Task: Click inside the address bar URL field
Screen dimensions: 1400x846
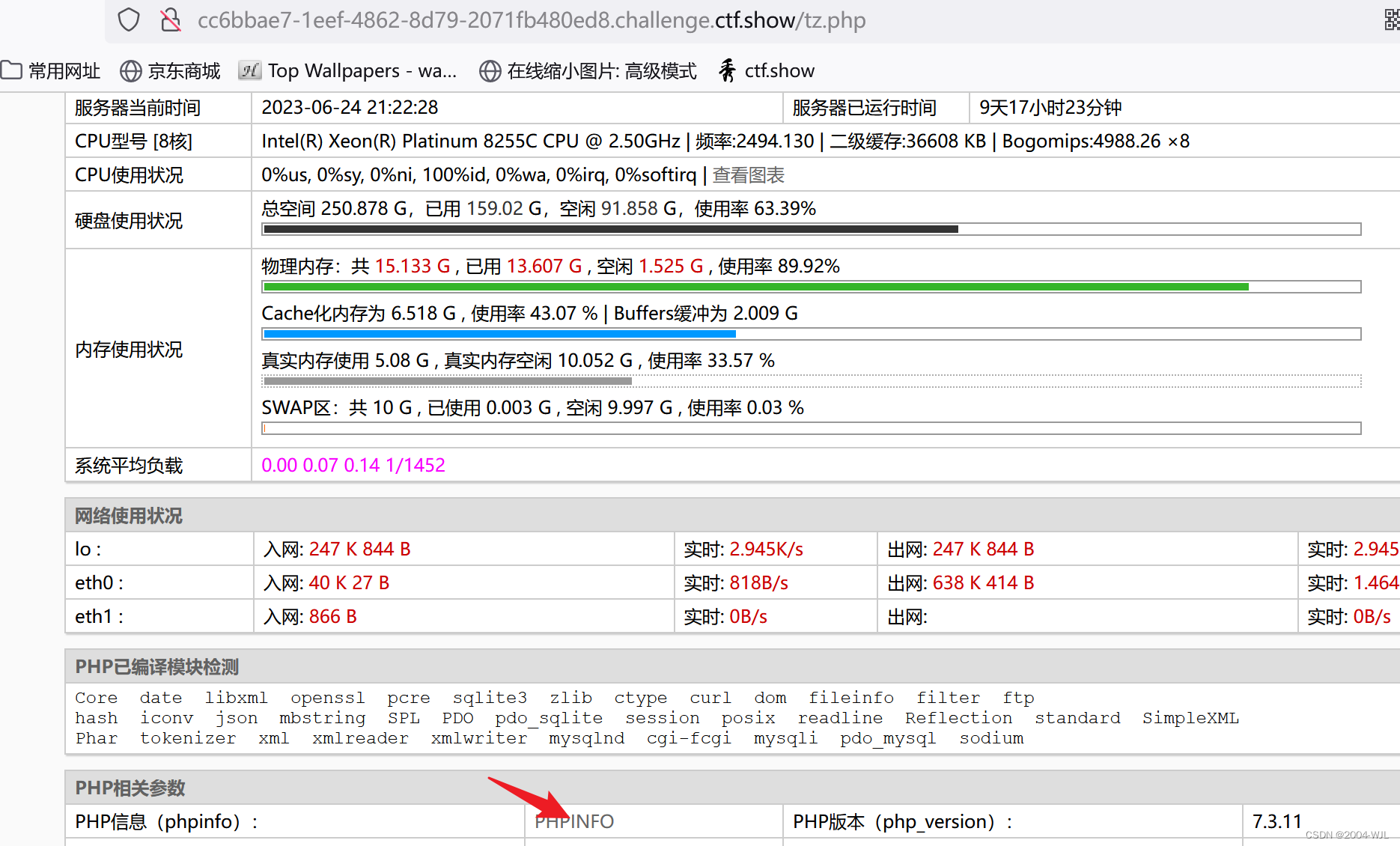Action: coord(531,19)
